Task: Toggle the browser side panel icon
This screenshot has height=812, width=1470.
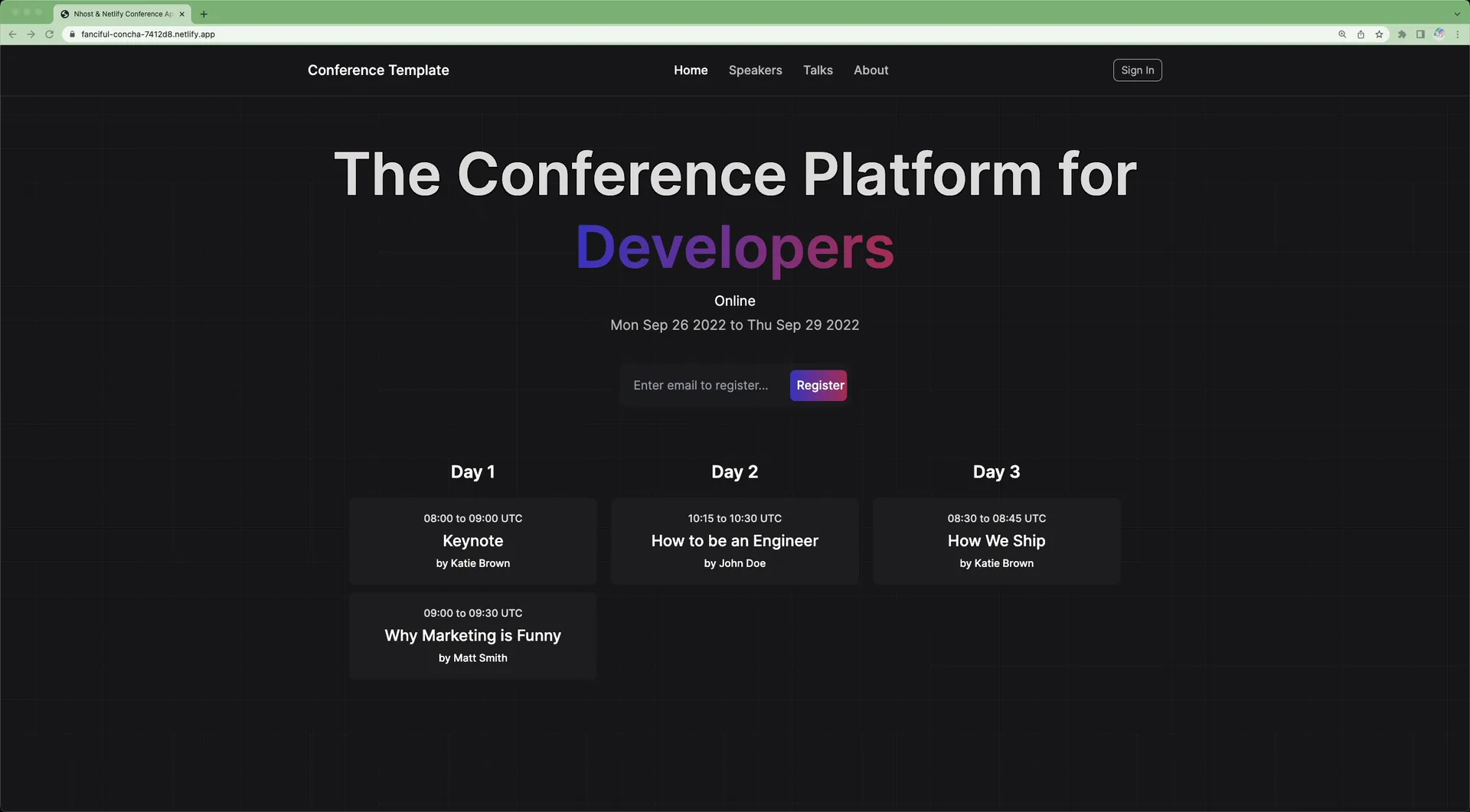Action: tap(1420, 34)
